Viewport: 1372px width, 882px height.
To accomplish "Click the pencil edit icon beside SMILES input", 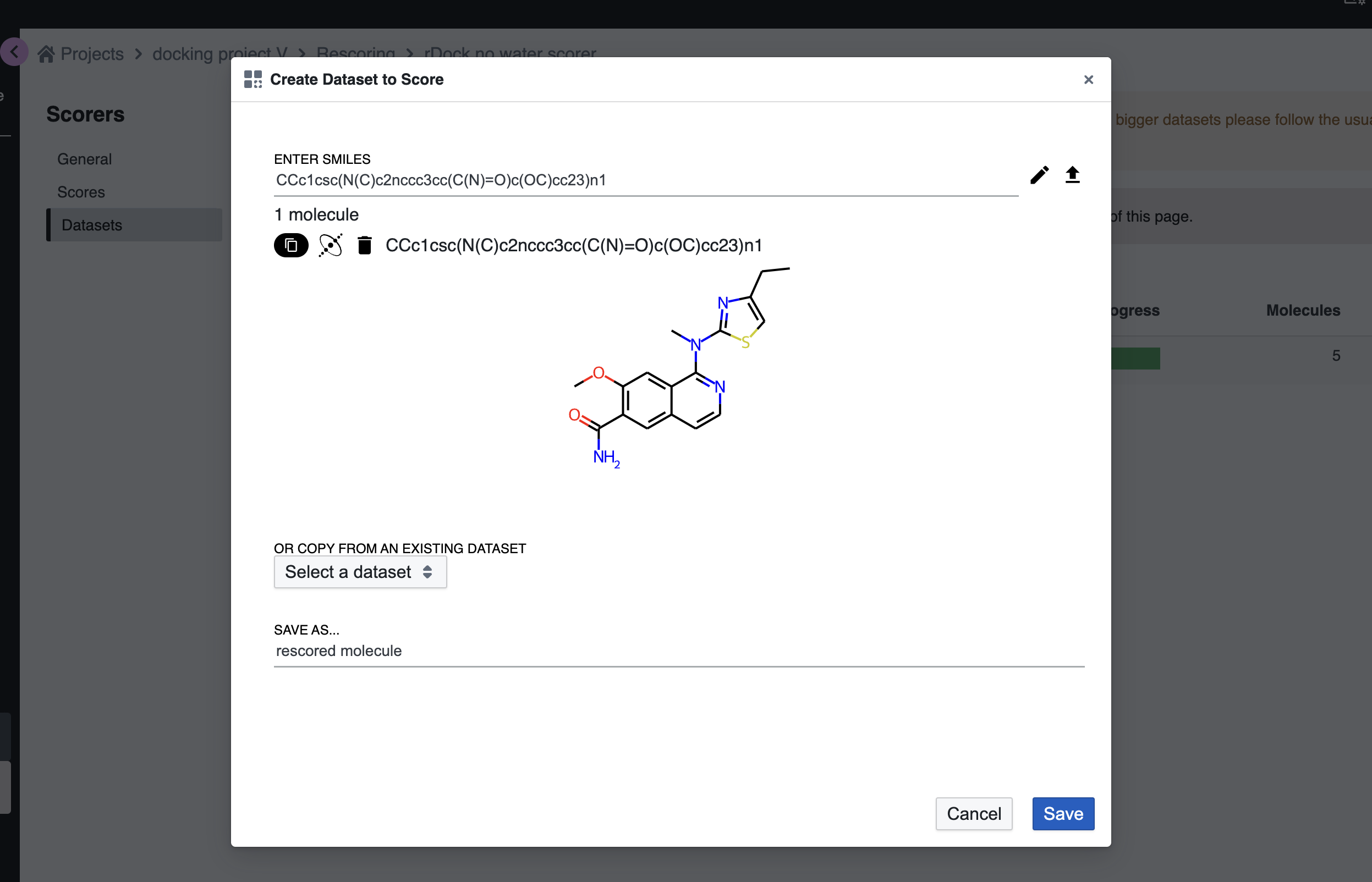I will click(1039, 175).
